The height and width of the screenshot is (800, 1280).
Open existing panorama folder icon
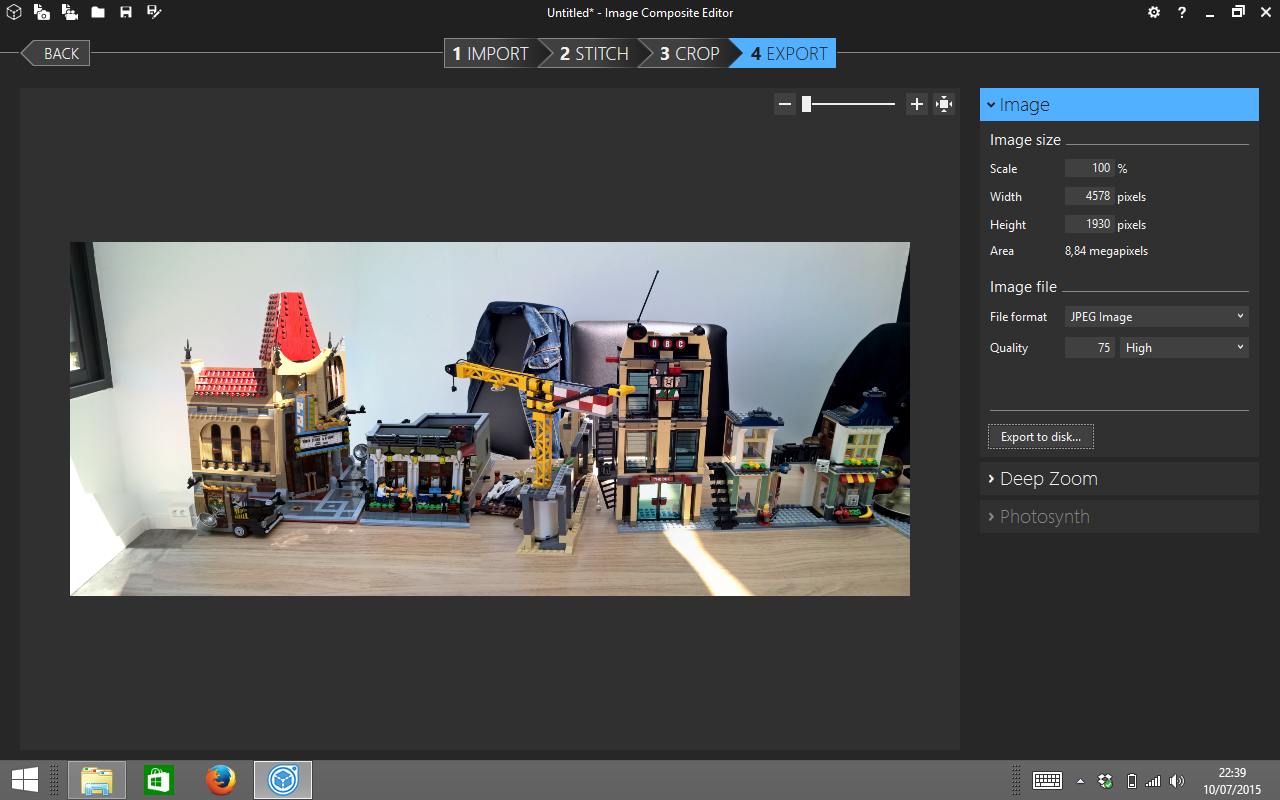(98, 12)
